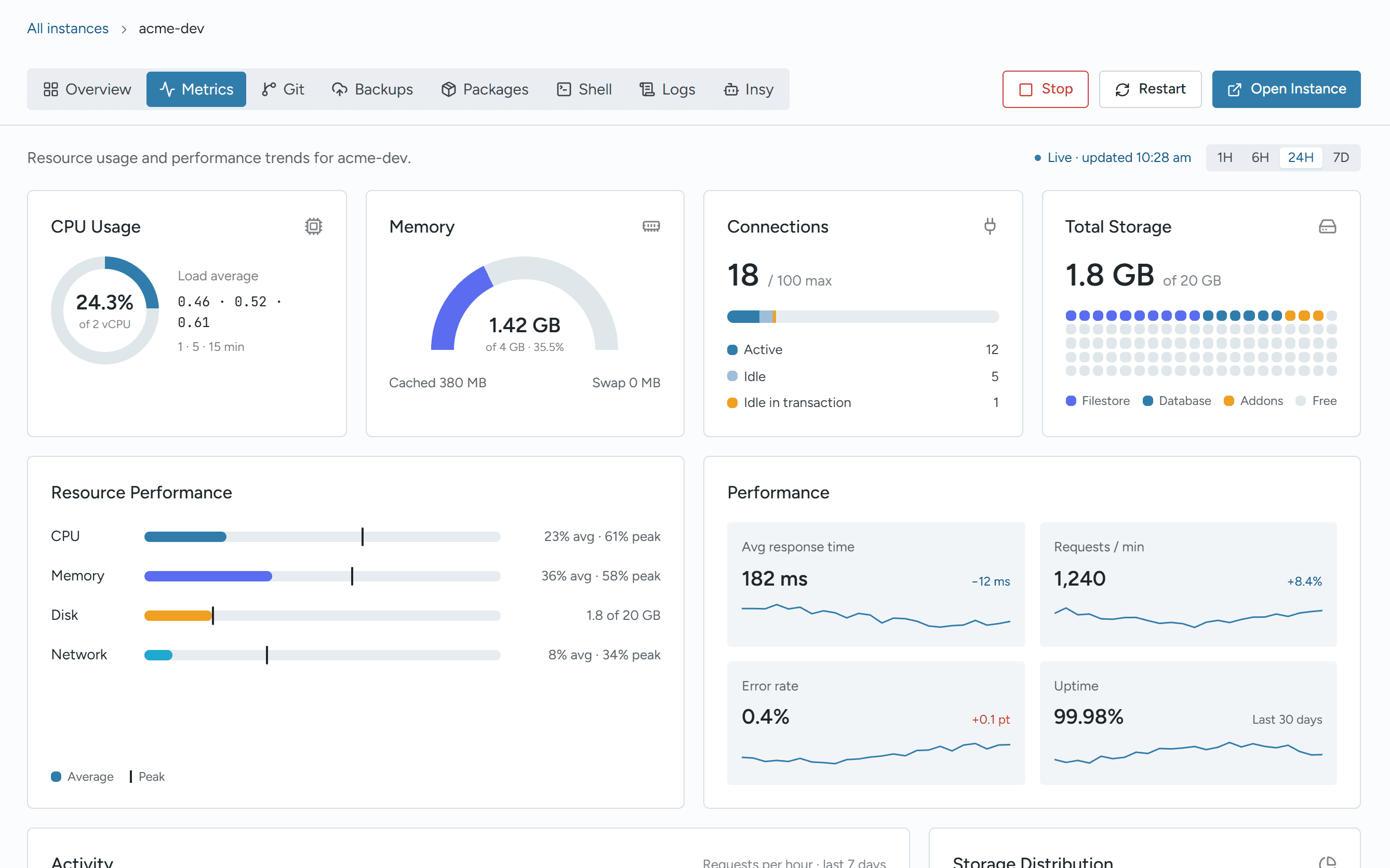The width and height of the screenshot is (1390, 868).
Task: Select the 7D time range
Action: (x=1341, y=157)
